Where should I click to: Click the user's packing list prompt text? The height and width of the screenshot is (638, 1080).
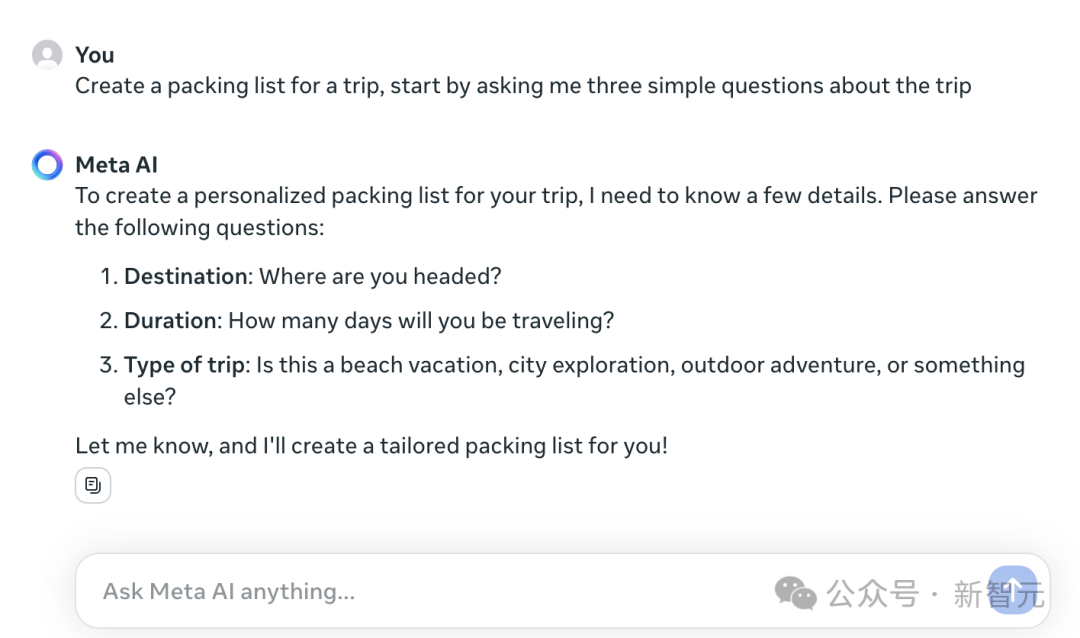pos(523,86)
